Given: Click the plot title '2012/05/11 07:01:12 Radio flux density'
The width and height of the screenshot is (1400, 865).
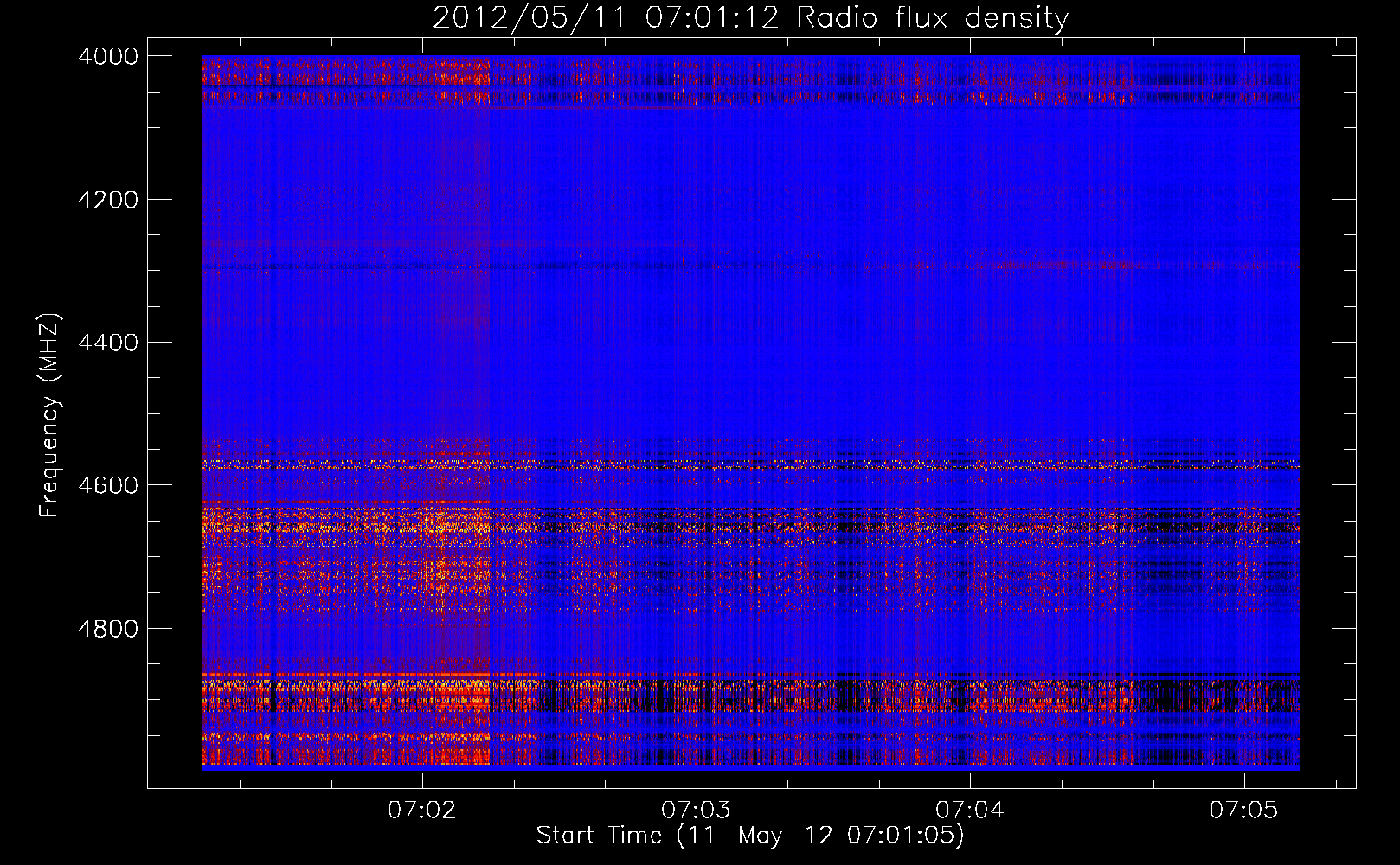Looking at the screenshot, I should click(751, 18).
